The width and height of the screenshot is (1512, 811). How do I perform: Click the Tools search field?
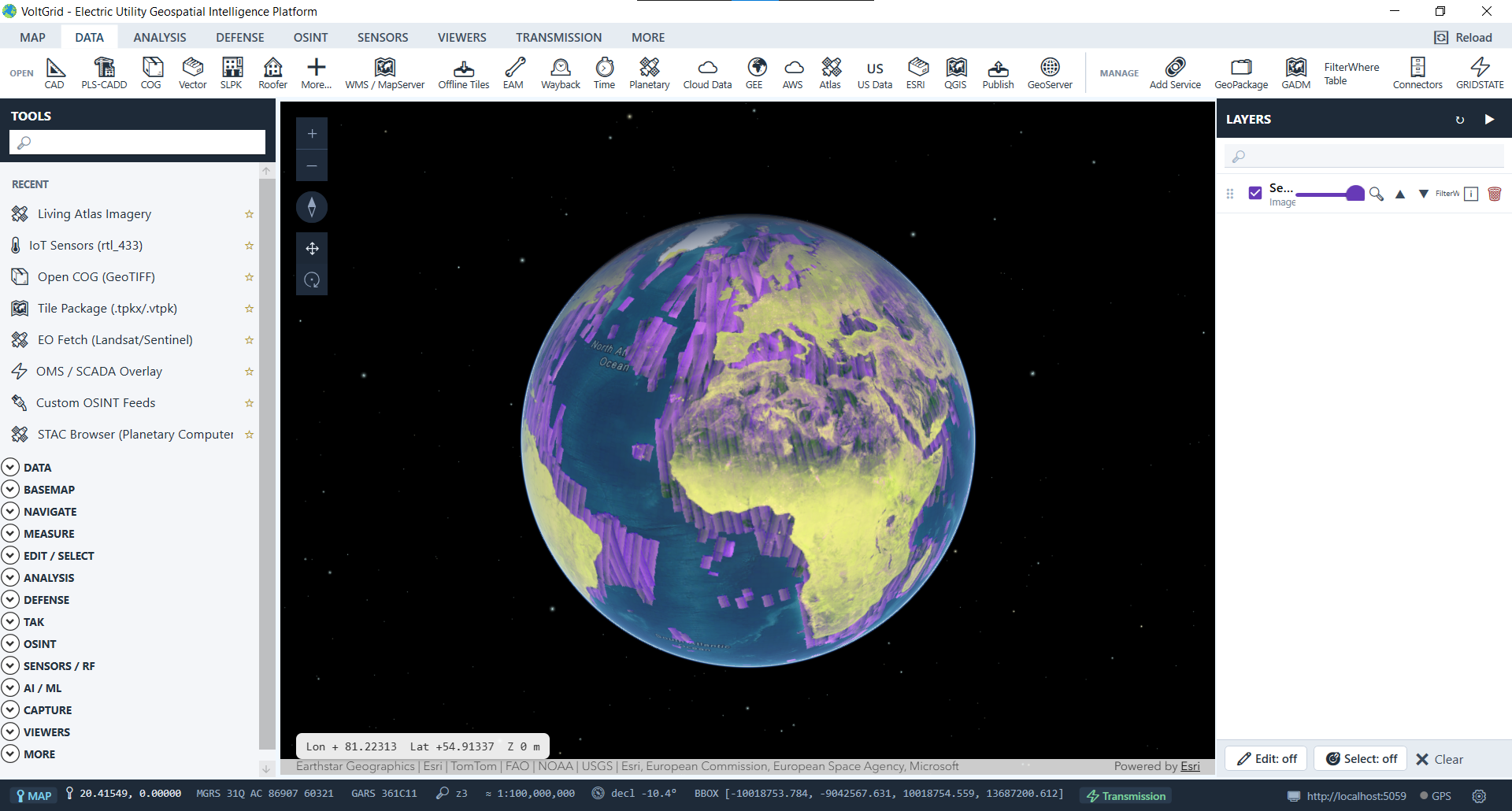[137, 143]
